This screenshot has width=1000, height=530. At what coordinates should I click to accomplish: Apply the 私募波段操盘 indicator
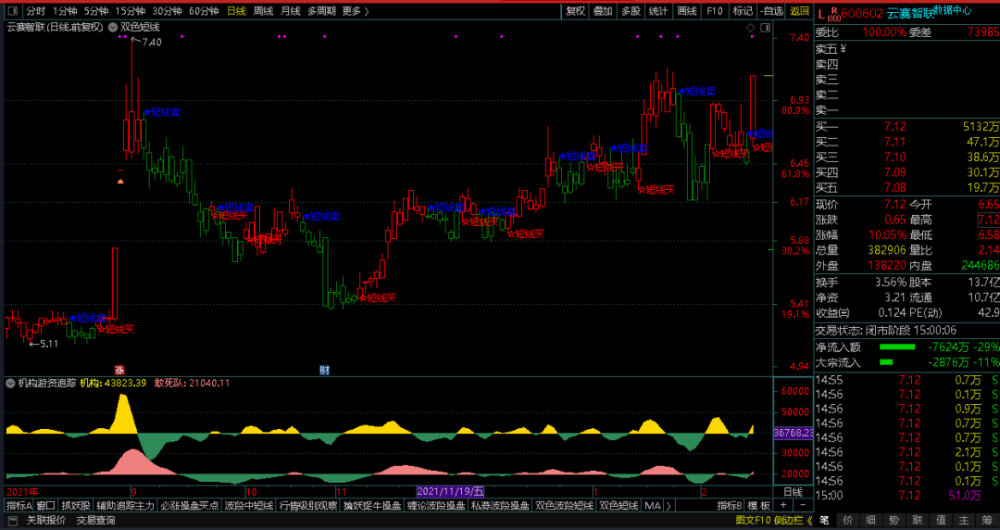pos(500,506)
